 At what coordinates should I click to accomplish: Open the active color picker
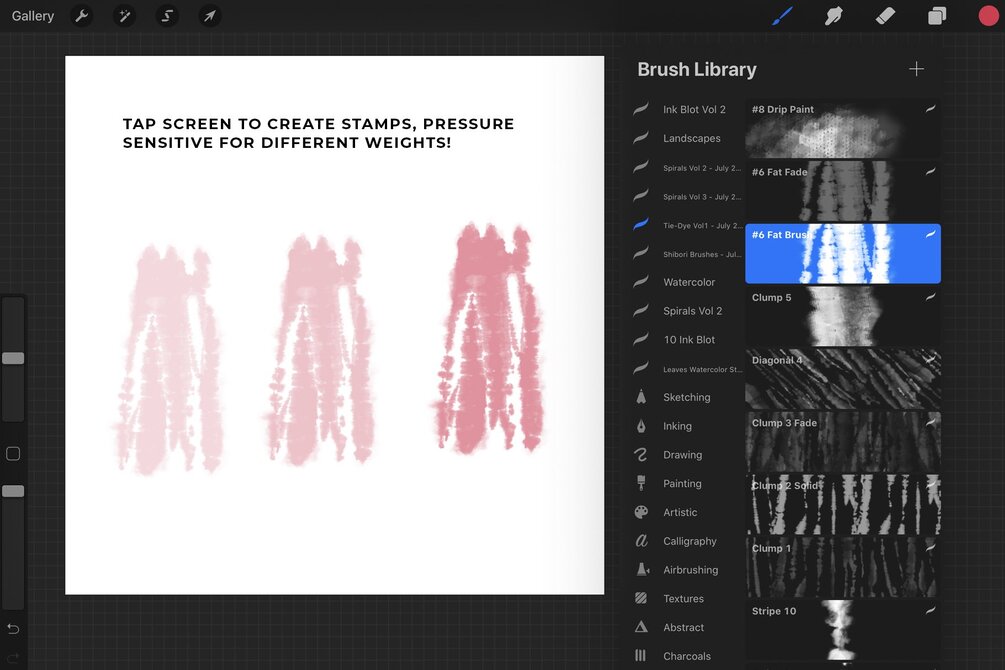point(989,16)
